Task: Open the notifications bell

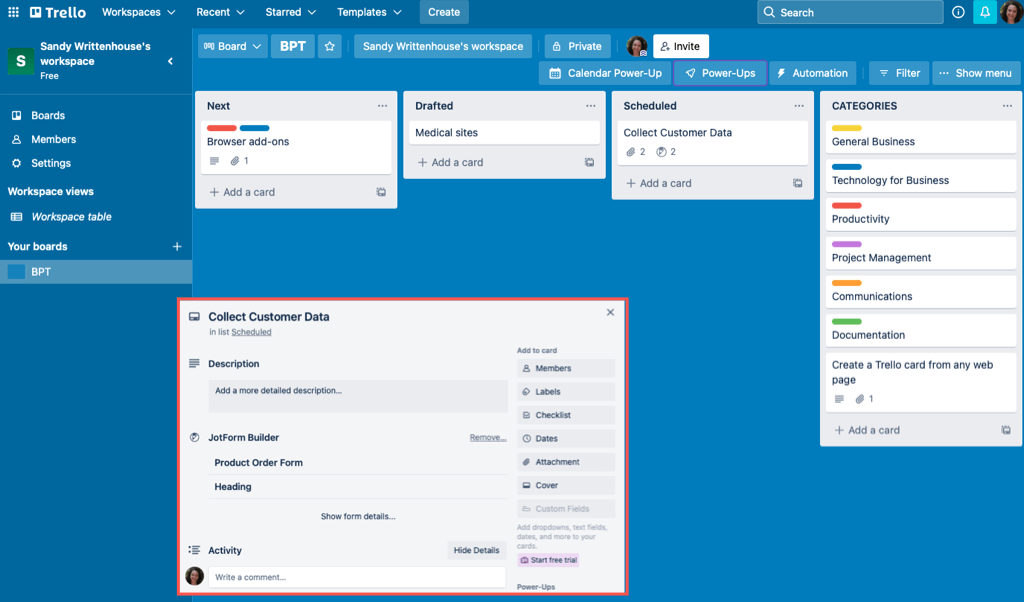Action: tap(984, 12)
